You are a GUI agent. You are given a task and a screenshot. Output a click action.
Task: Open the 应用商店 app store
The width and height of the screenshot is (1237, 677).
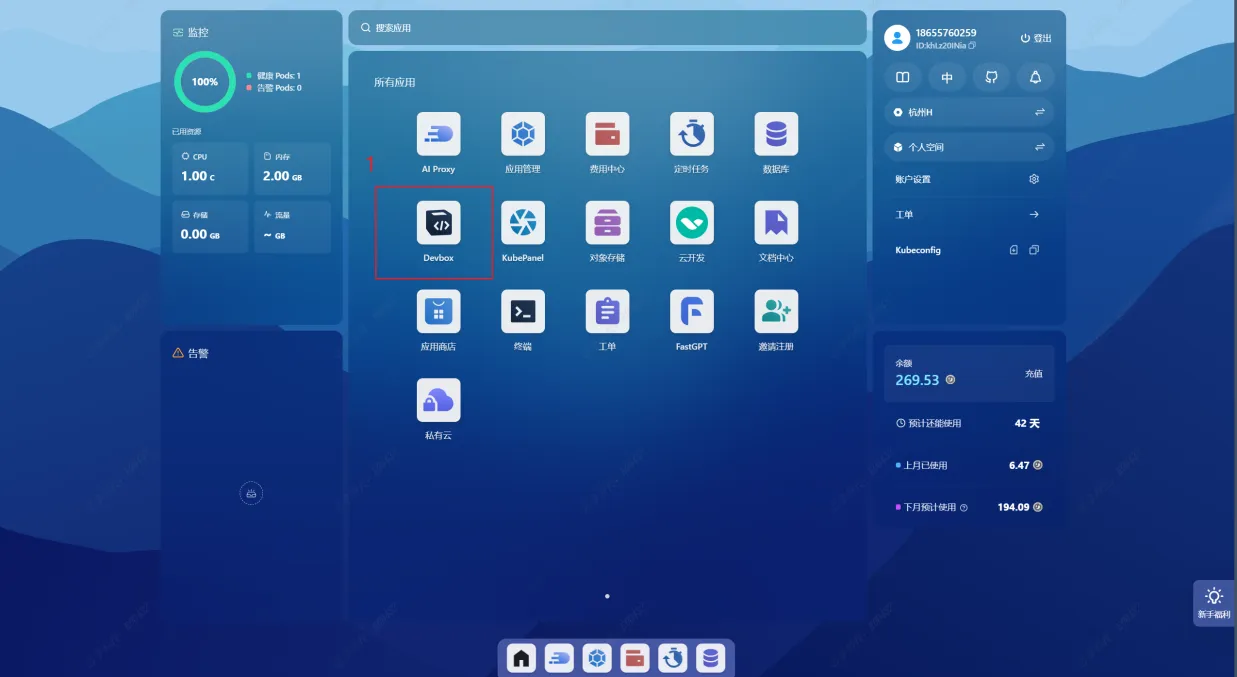(x=438, y=312)
